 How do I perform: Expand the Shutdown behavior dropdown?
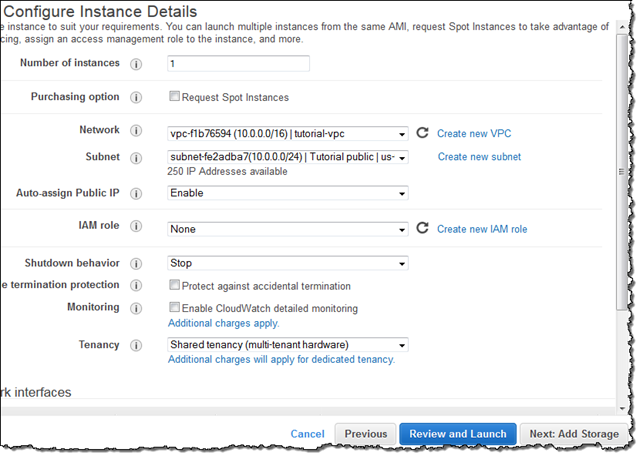[x=288, y=263]
